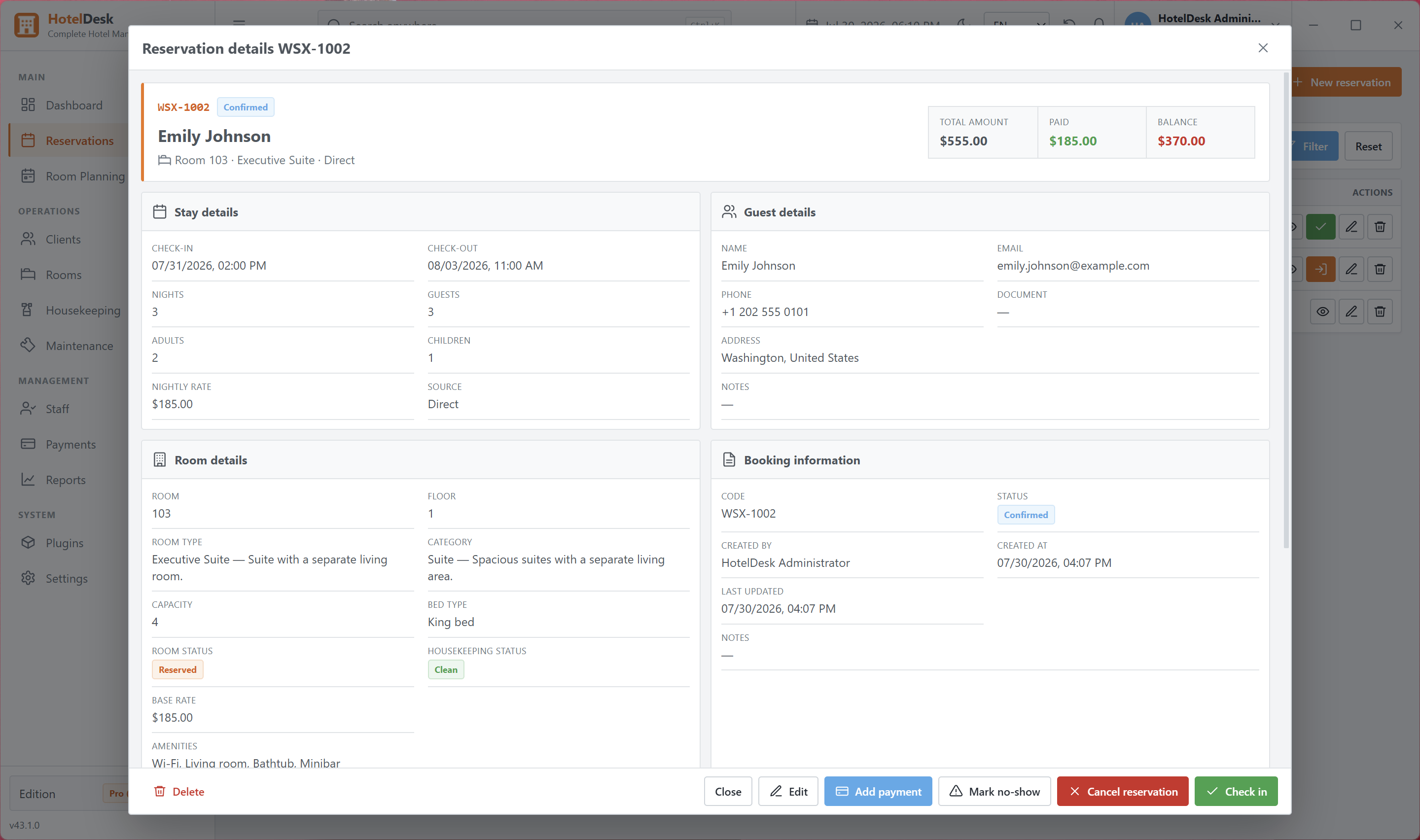
Task: Click the Booking information document icon
Action: tap(729, 460)
